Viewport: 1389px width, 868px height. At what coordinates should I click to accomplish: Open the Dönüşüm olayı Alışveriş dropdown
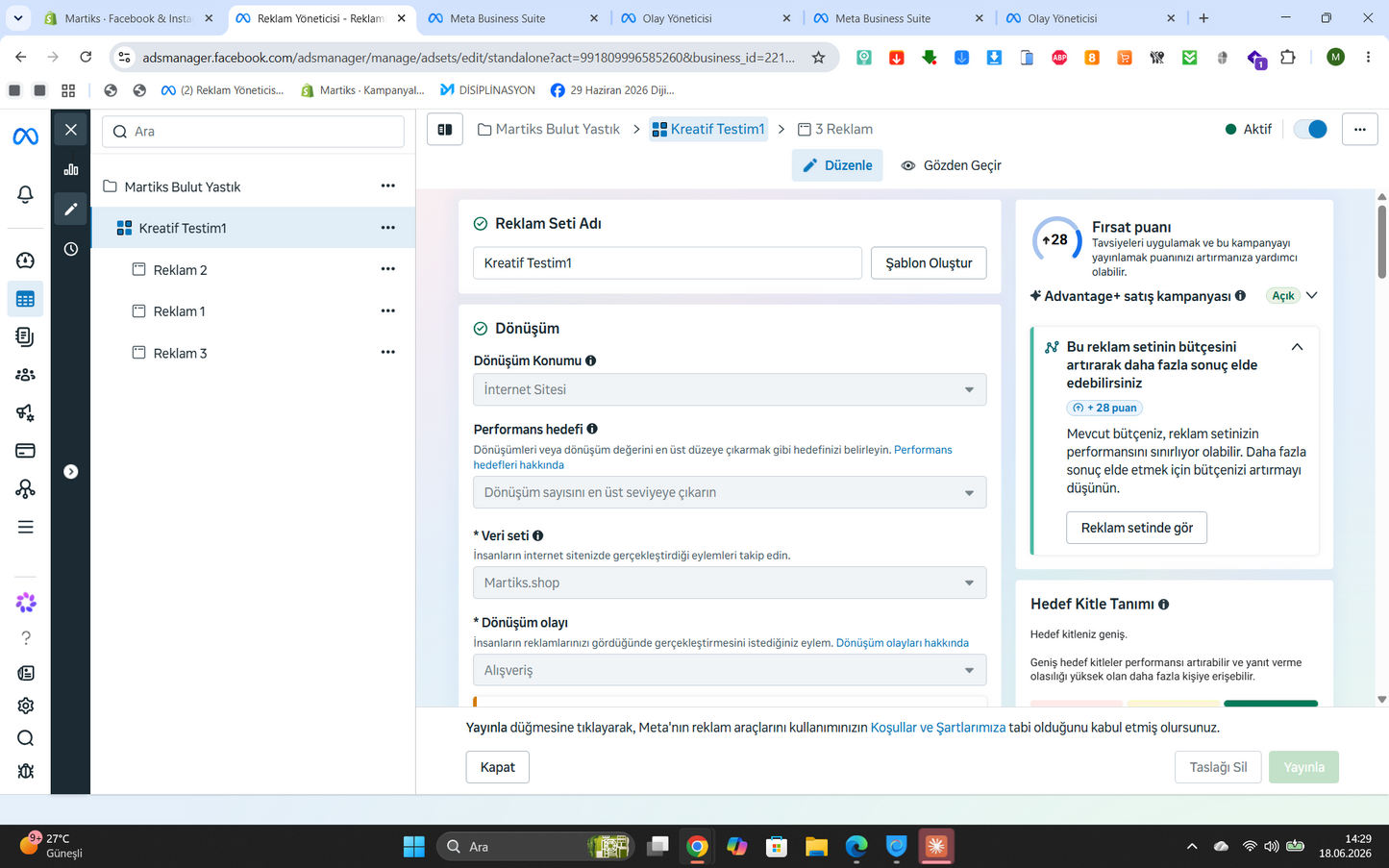coord(730,670)
